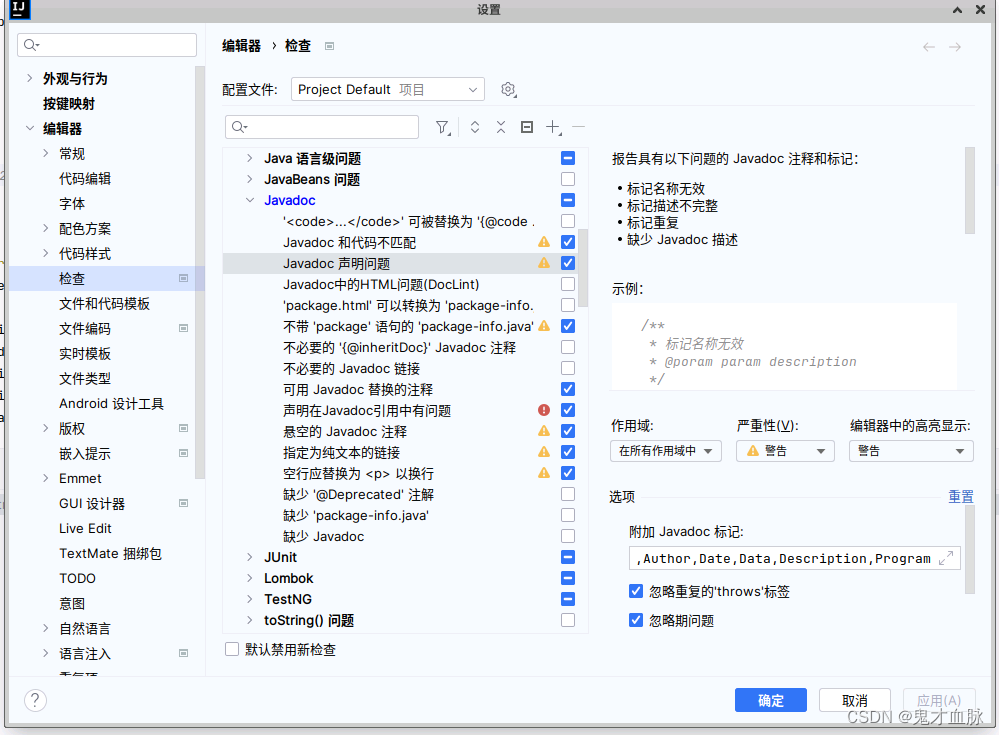Click the 重置 link in options
Screen dimensions: 999x735
tap(961, 496)
